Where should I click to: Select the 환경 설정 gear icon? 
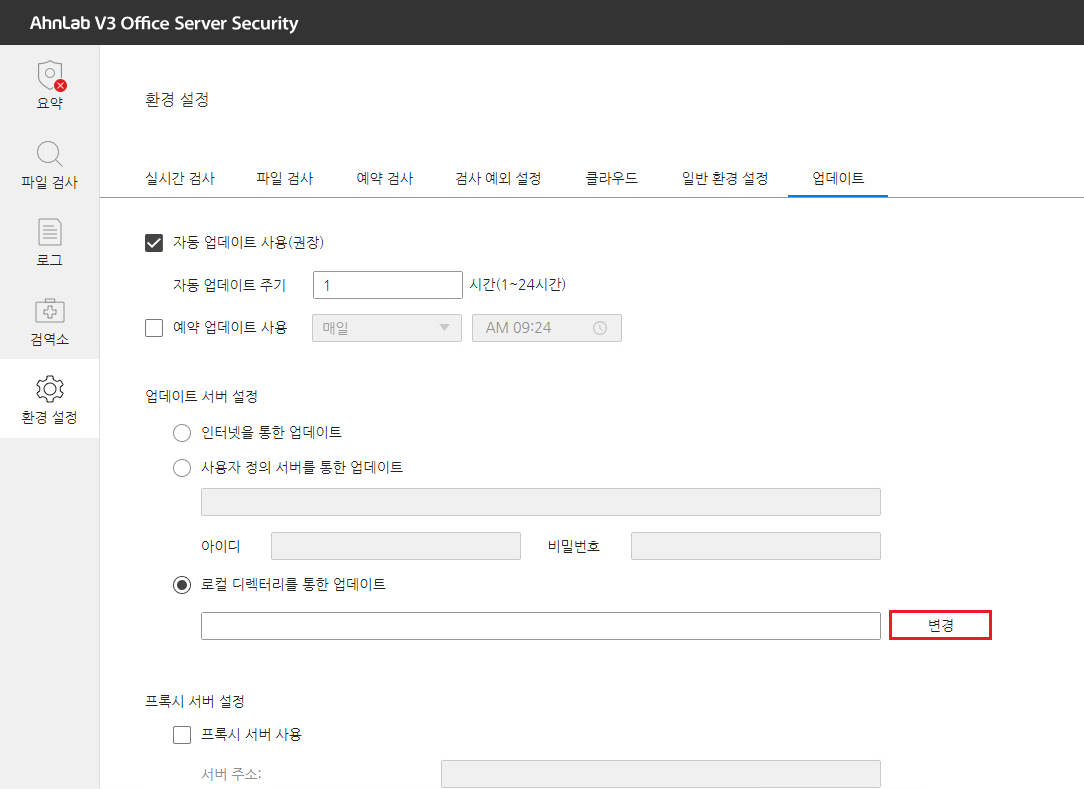click(x=50, y=389)
